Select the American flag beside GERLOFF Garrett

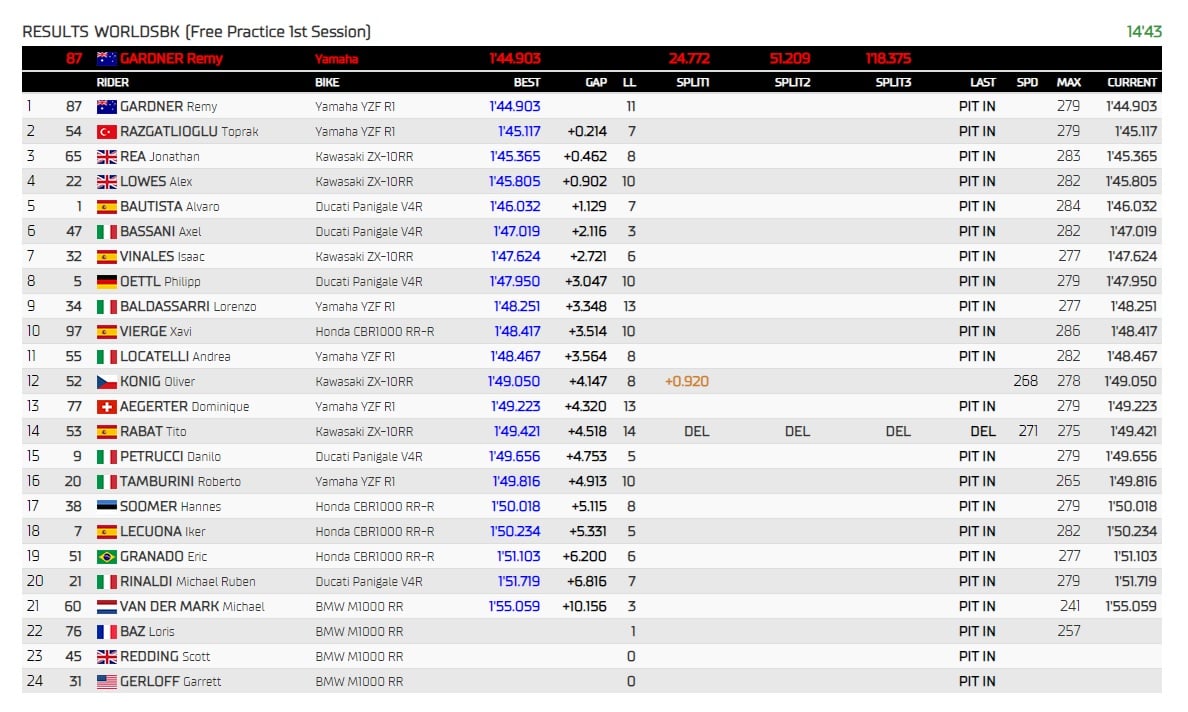click(x=107, y=682)
